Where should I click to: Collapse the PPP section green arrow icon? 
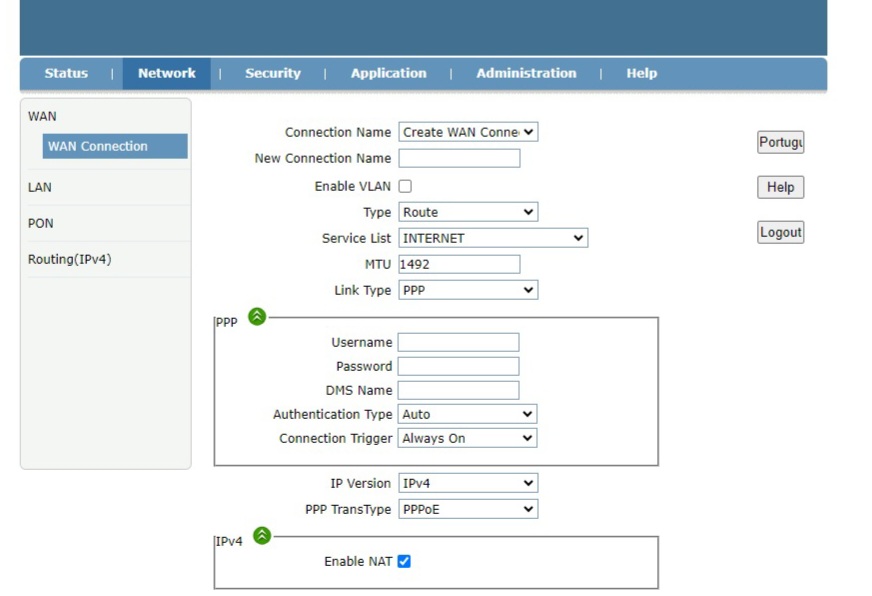(x=257, y=317)
